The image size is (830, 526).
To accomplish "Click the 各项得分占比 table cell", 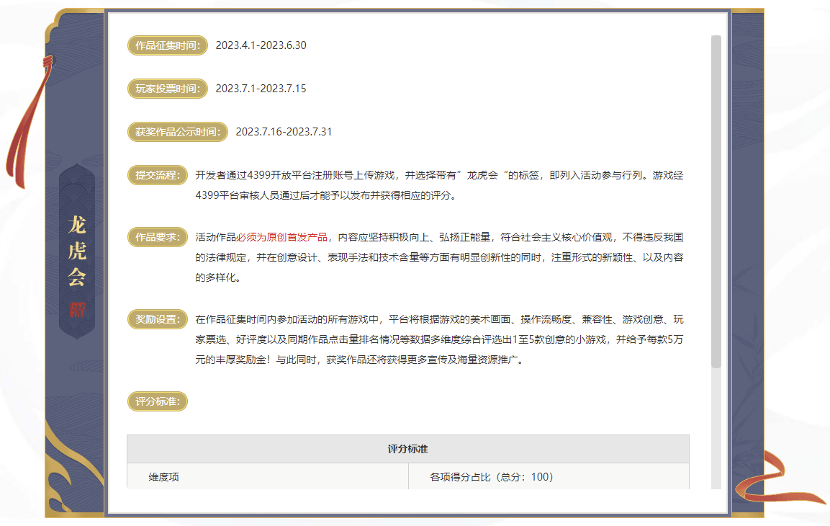I will [549, 476].
